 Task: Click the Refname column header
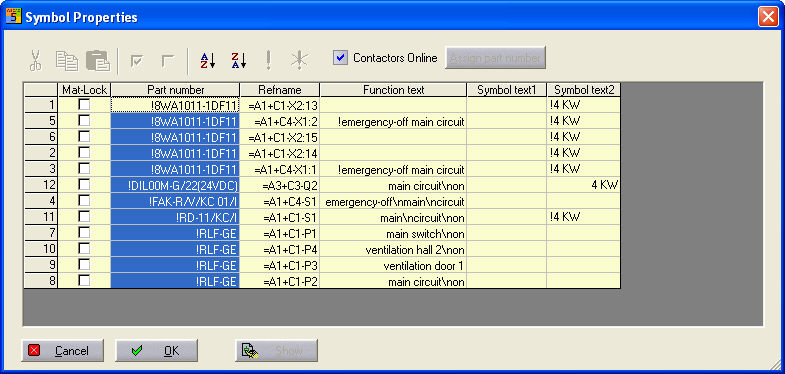click(x=280, y=90)
